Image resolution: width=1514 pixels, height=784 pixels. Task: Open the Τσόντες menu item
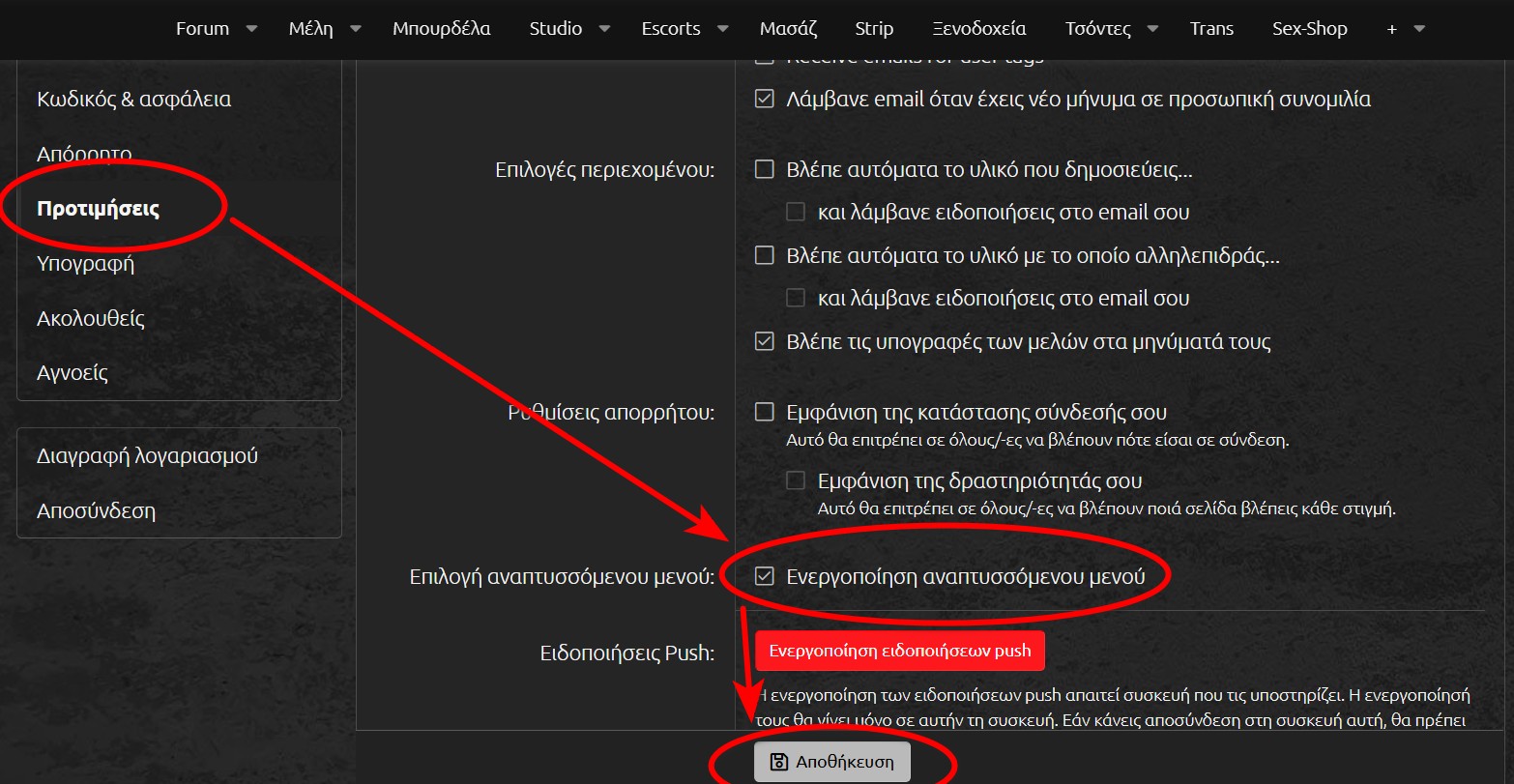click(x=1098, y=29)
